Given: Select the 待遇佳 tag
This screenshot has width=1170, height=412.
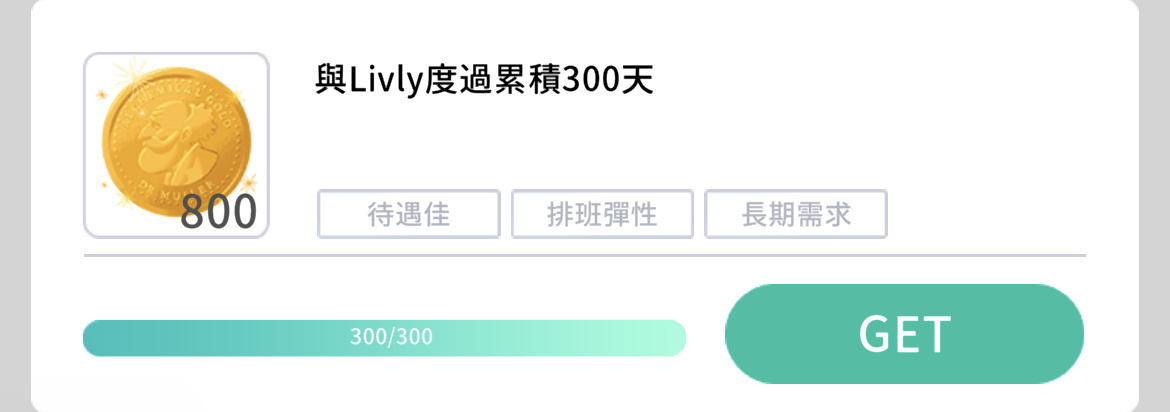Looking at the screenshot, I should click(409, 214).
